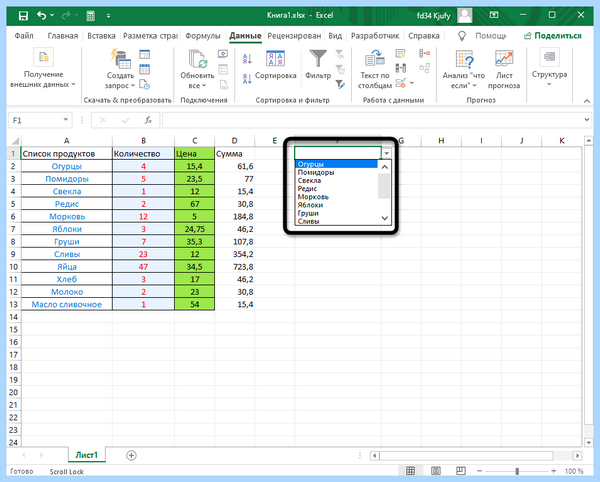Click the Undo arrow icon
Image resolution: width=600 pixels, height=482 pixels.
pos(41,15)
